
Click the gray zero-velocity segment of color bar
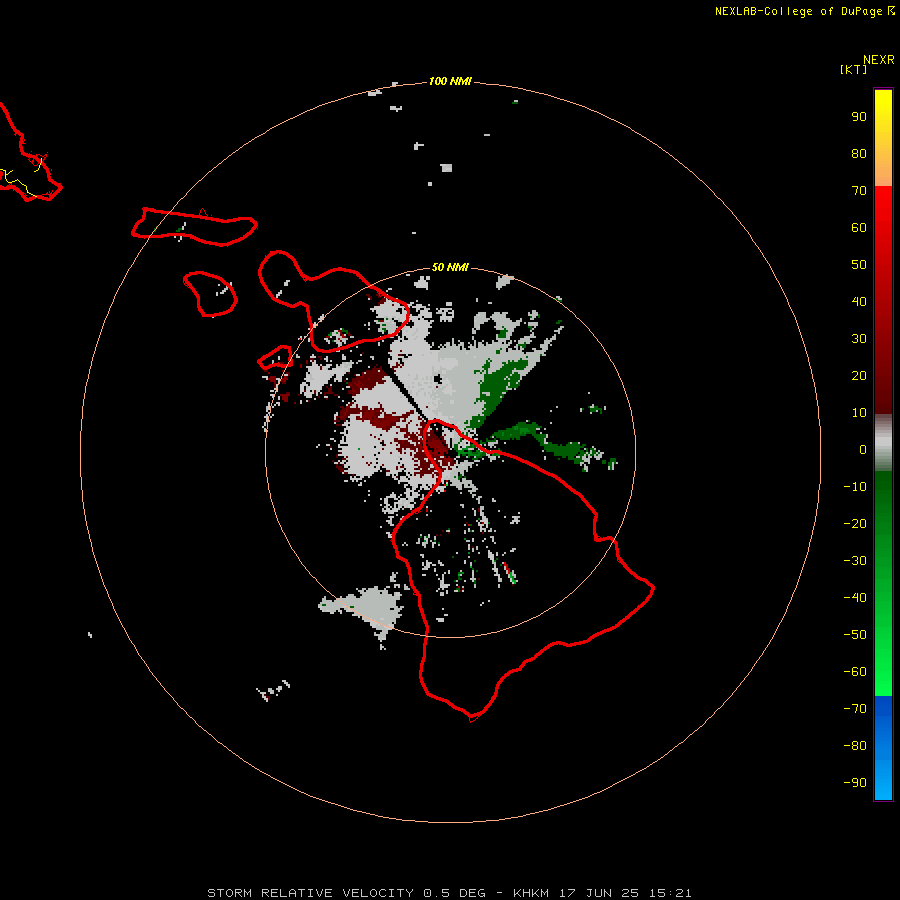883,443
